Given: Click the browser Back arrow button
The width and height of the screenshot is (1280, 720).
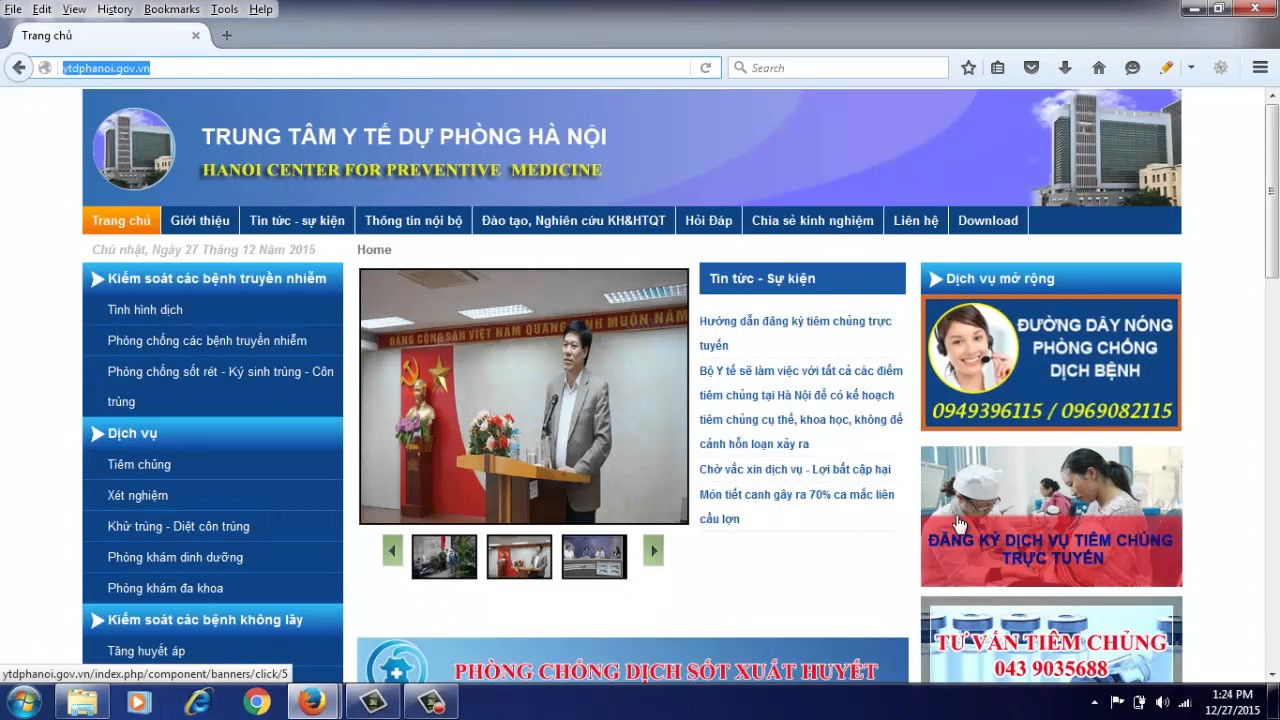Looking at the screenshot, I should 19,68.
